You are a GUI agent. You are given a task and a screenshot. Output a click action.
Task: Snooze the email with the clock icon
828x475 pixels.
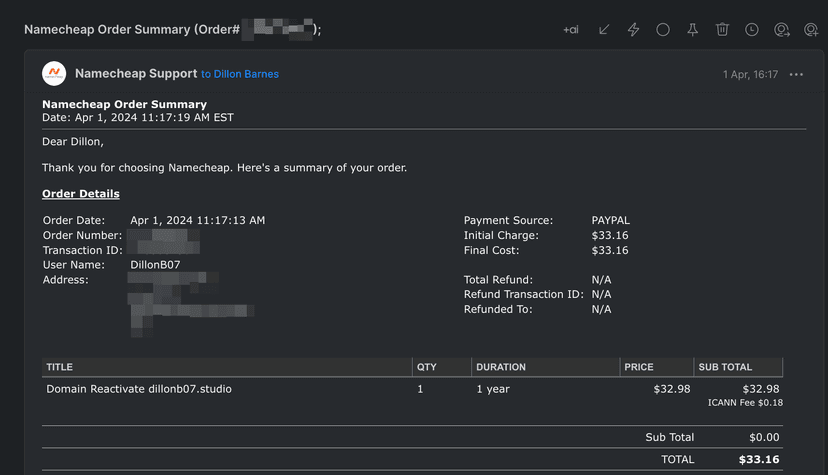tap(752, 30)
